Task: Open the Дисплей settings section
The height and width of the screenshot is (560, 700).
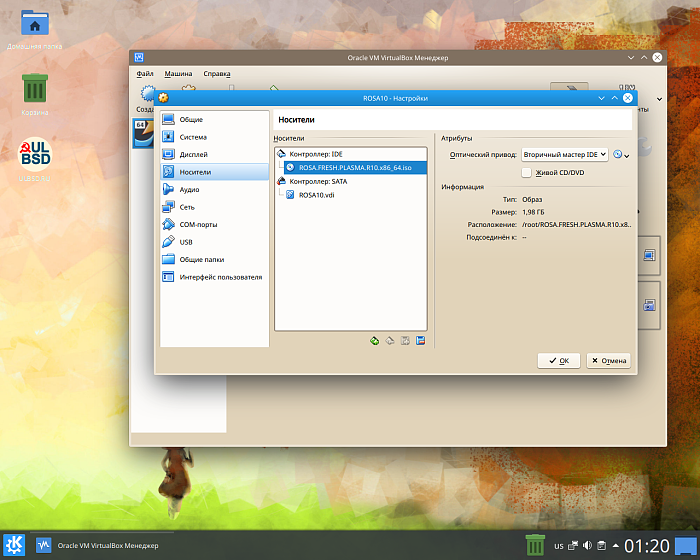Action: pos(214,154)
